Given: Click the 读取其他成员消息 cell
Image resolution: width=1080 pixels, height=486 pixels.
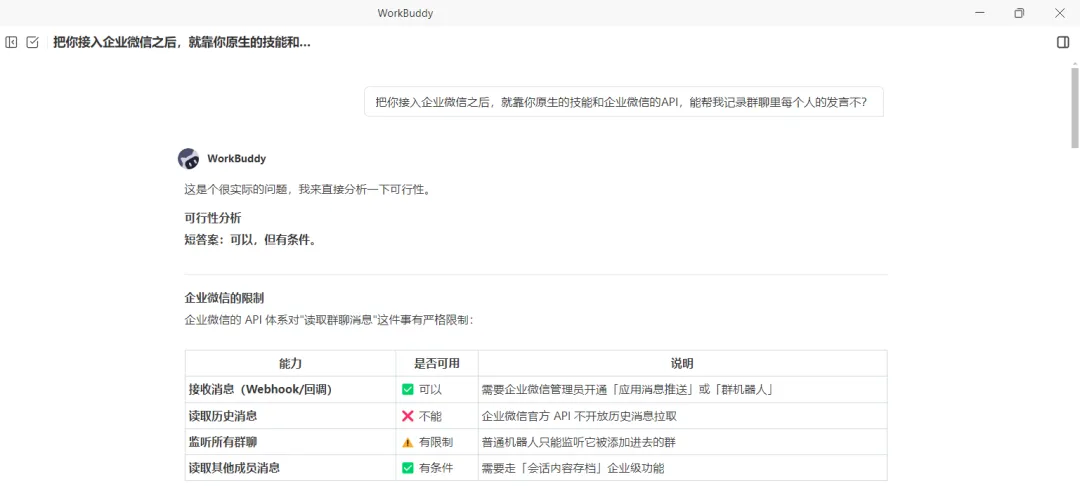Looking at the screenshot, I should tap(290, 468).
